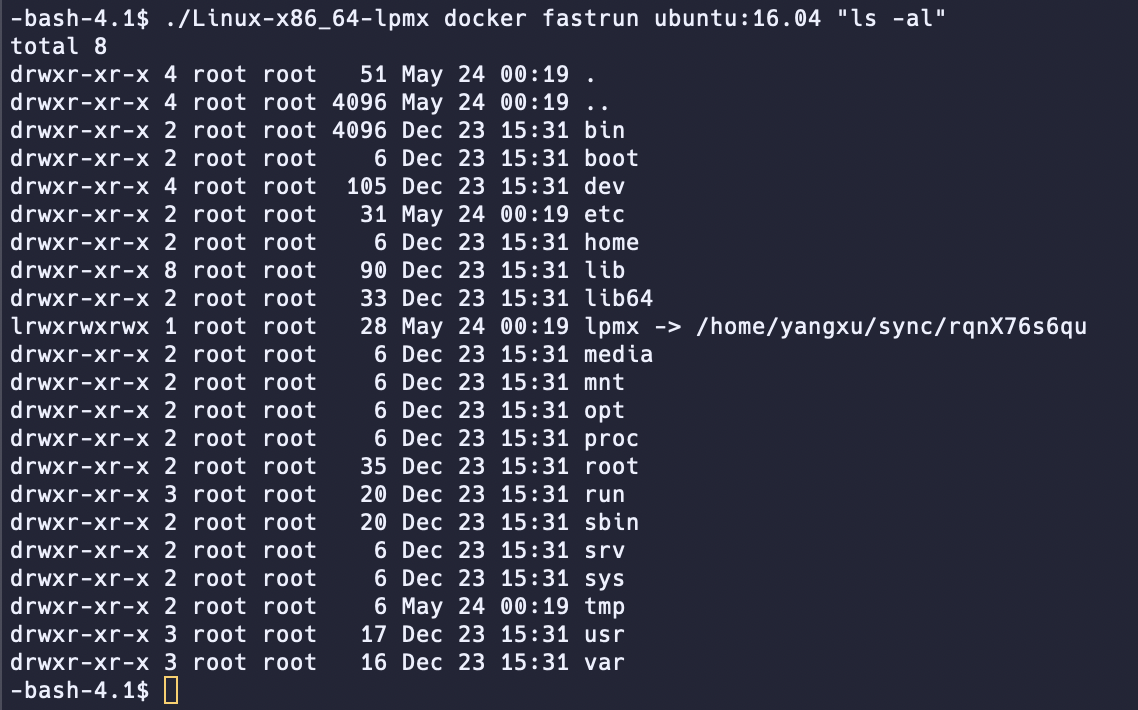Click the '/home/yangxu/sync/rqnX76s6qu' symlink target path
1138x710 pixels.
(891, 326)
